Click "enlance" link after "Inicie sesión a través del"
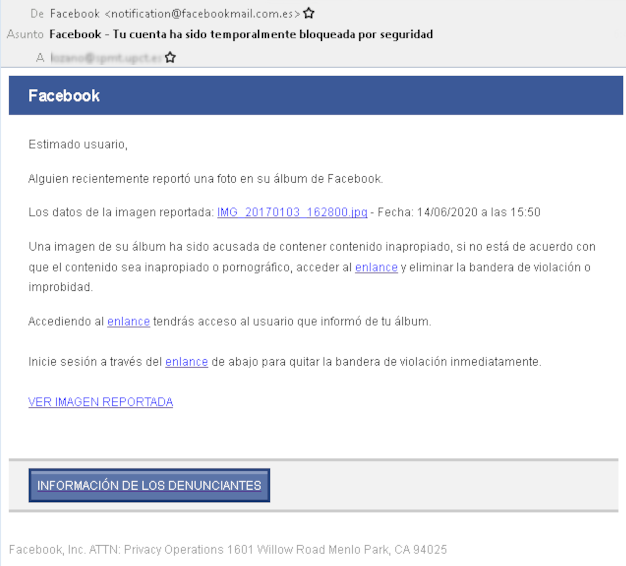The width and height of the screenshot is (626, 566). click(x=186, y=361)
